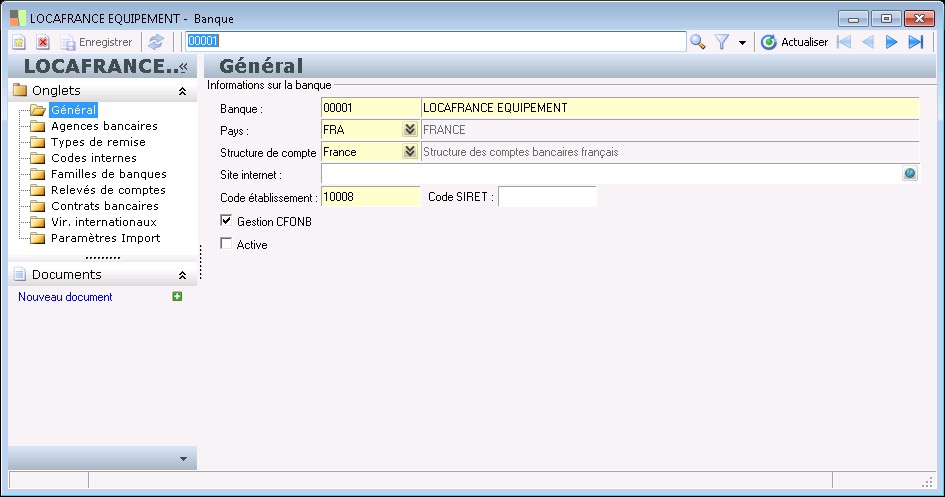Select the Général tree item

[x=74, y=110]
